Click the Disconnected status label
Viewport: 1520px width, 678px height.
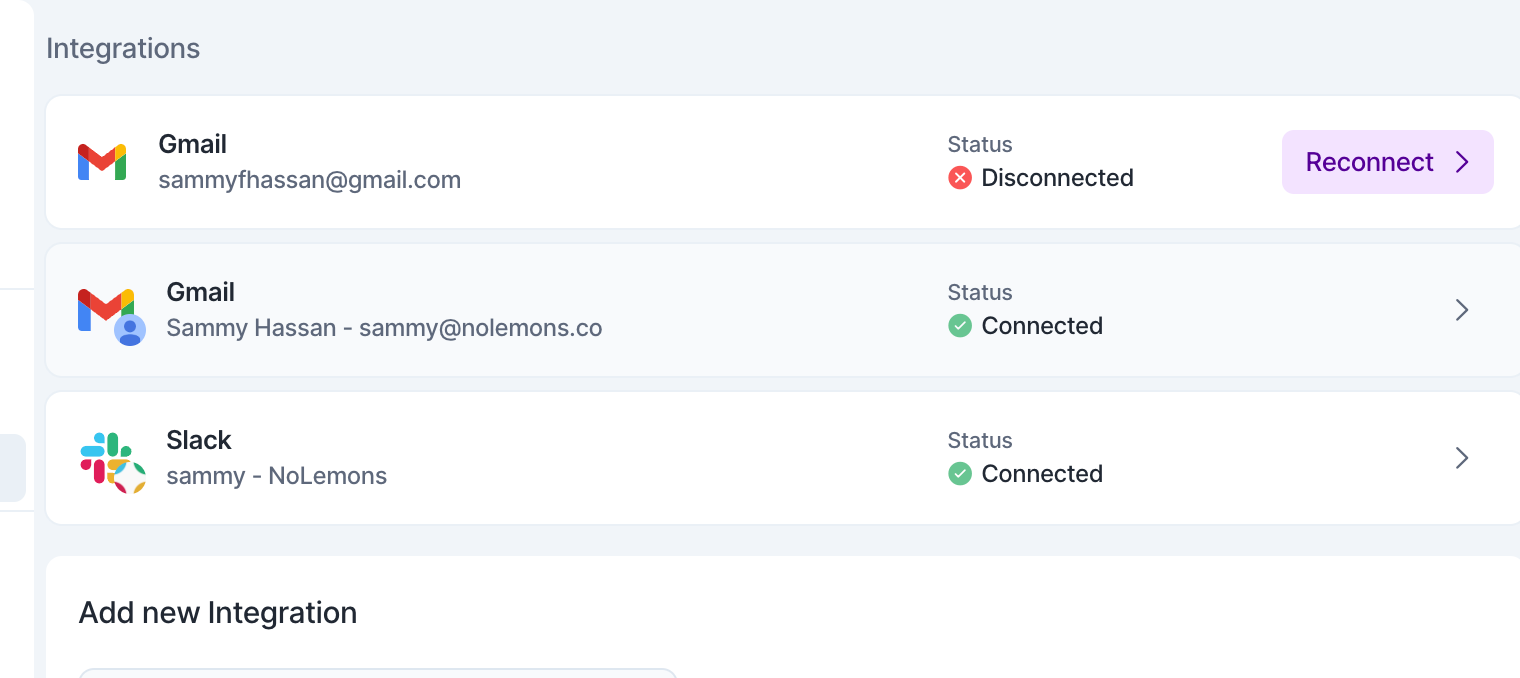(x=1058, y=178)
